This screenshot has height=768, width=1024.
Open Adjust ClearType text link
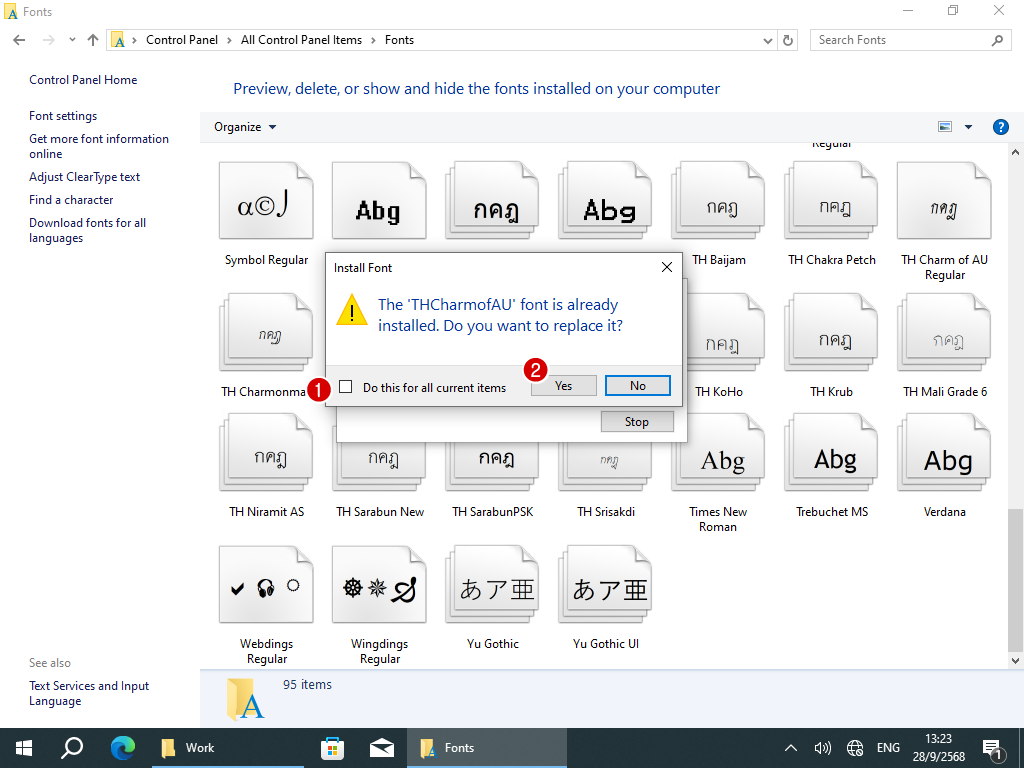[85, 177]
